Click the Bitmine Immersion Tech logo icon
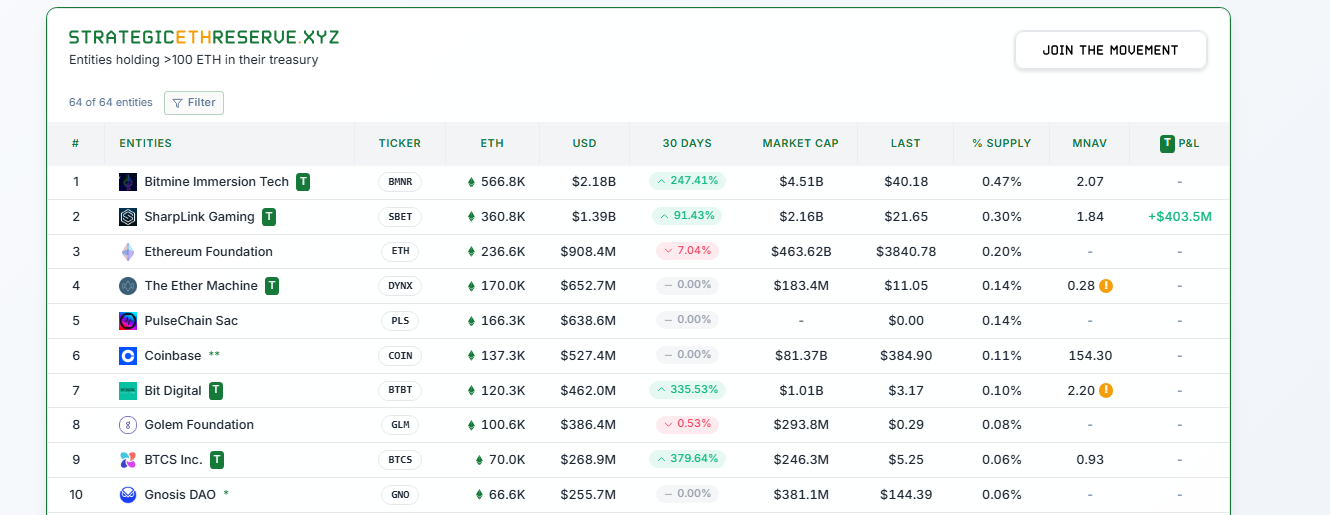This screenshot has height=515, width=1330. (x=128, y=182)
